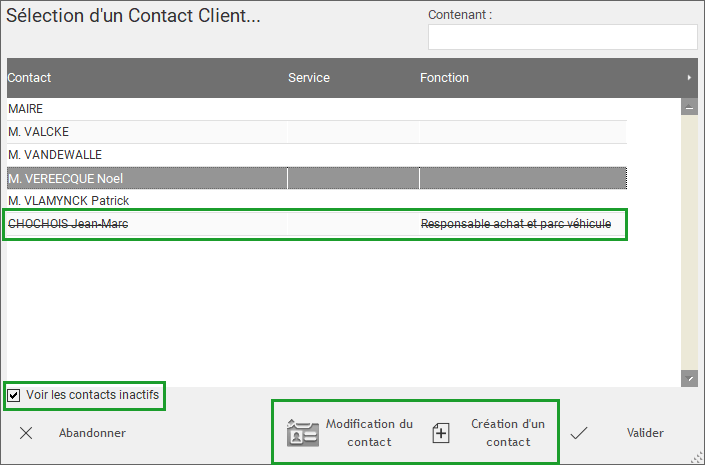Click the contact card icon for modification
This screenshot has height=465, width=705.
[303, 433]
